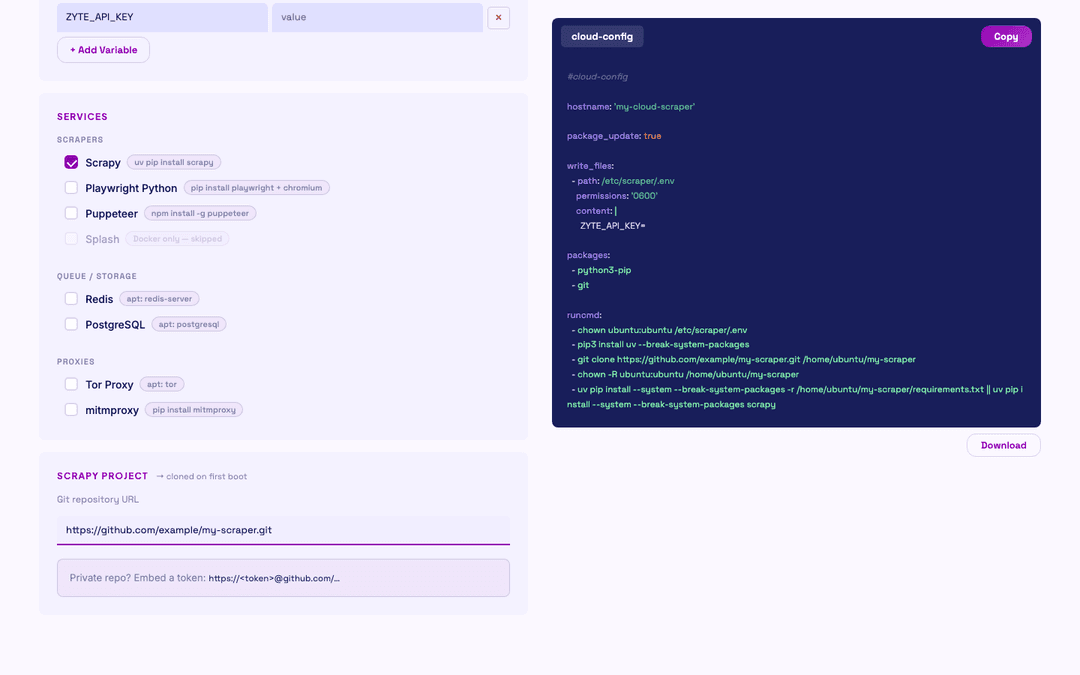Click the 'ZYTE_API_KEY=' line in config
This screenshot has height=675, width=1080.
coord(612,226)
